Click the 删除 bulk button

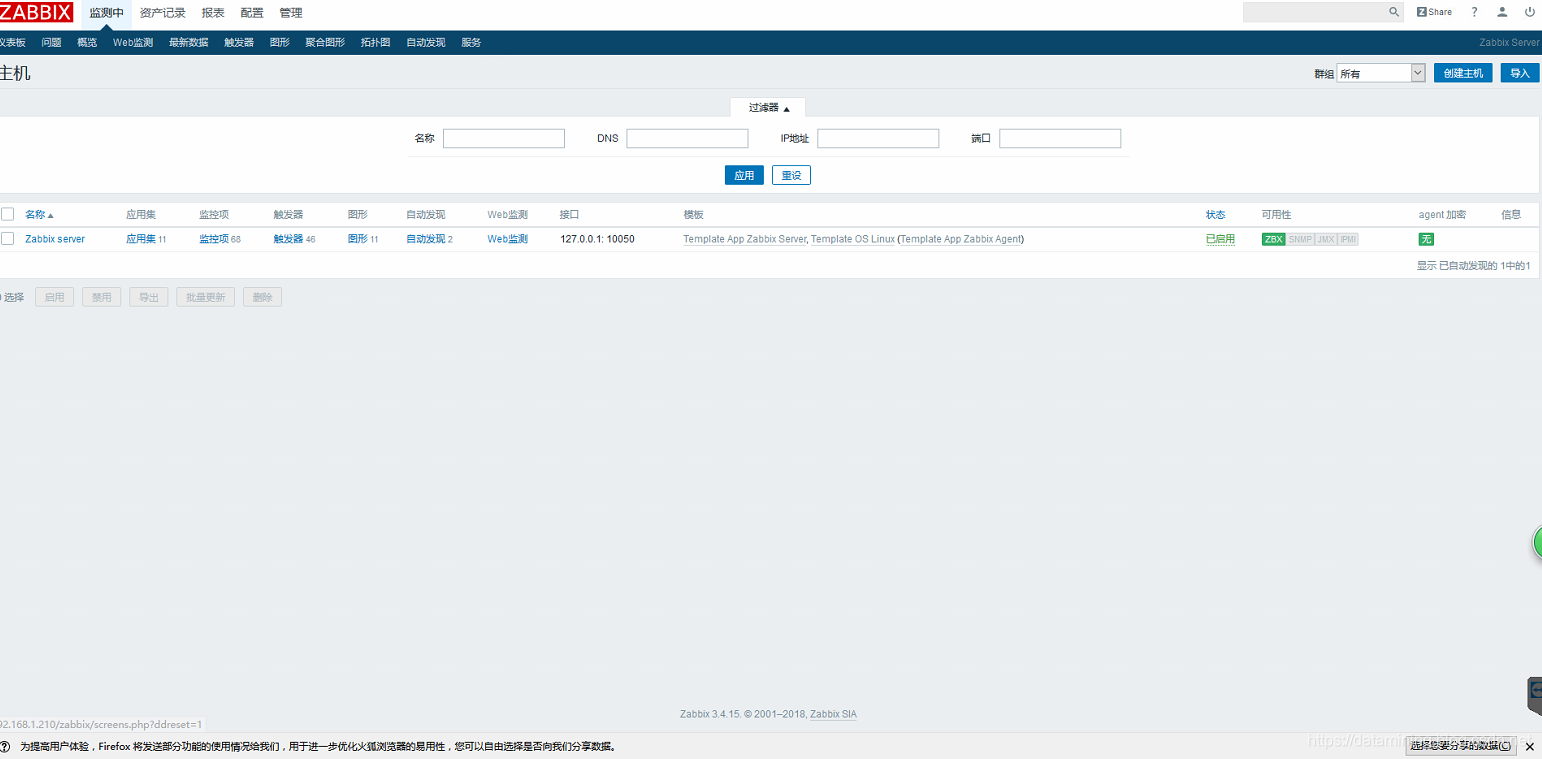click(262, 297)
